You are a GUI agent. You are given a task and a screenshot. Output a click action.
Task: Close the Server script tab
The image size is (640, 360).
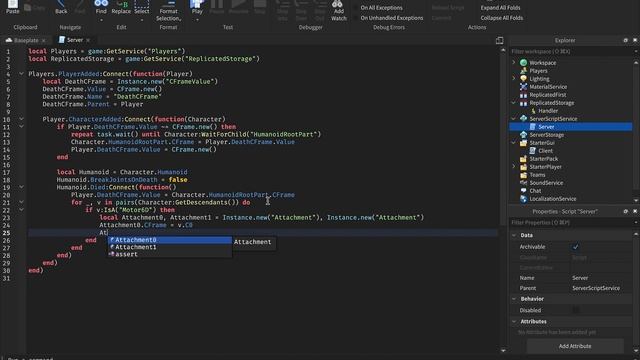click(88, 40)
